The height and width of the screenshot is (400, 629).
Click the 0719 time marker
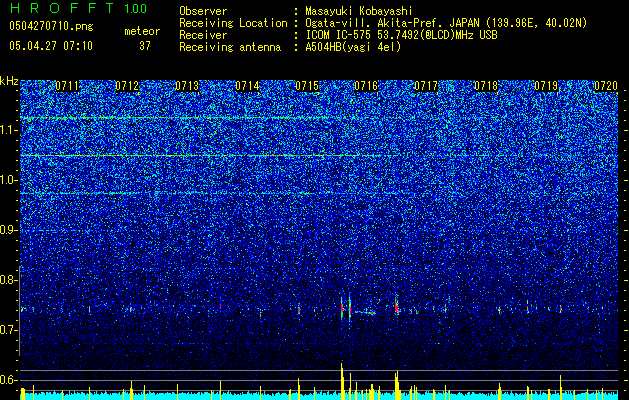[x=546, y=86]
